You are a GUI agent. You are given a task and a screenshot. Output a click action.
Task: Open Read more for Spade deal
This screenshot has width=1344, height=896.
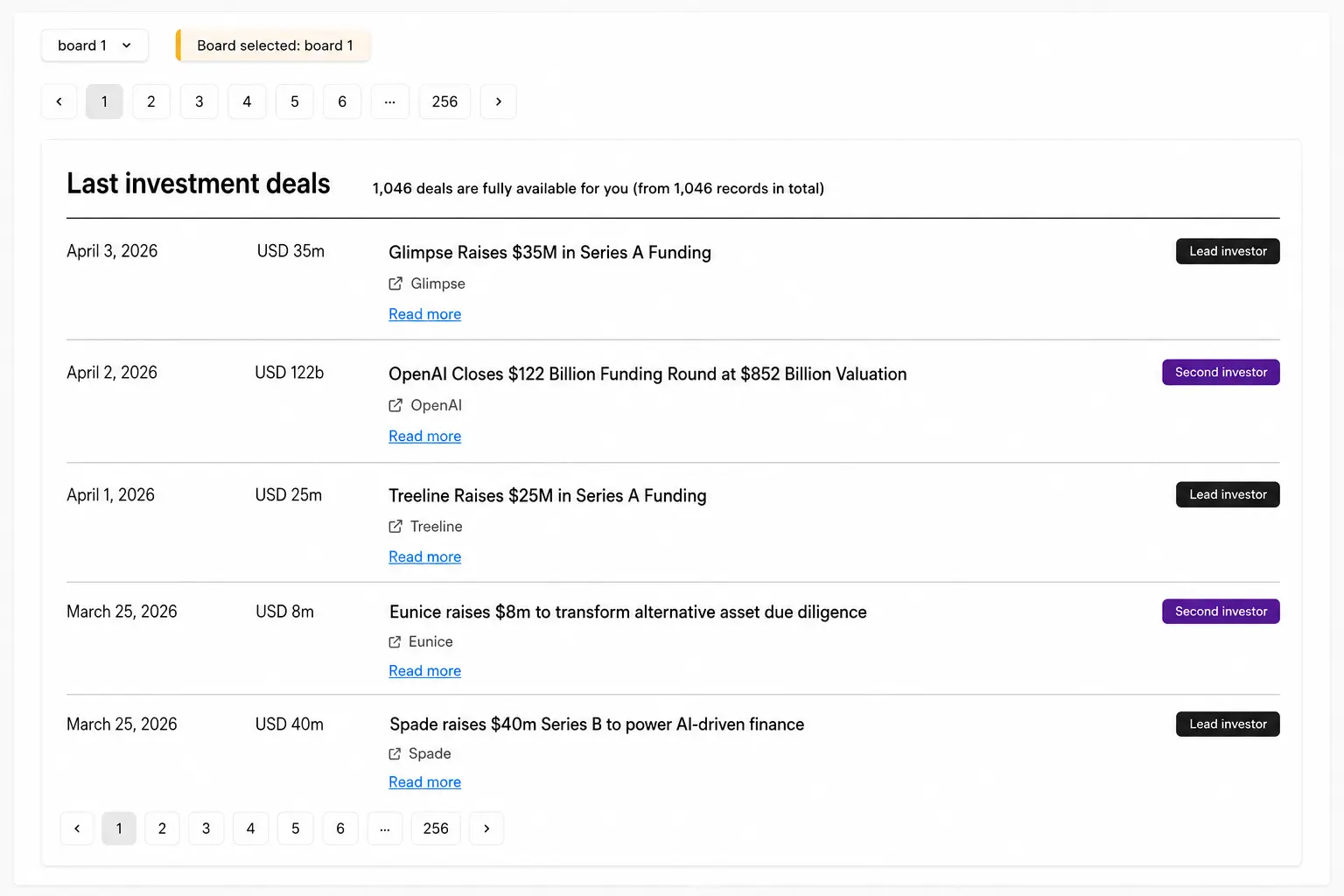424,782
